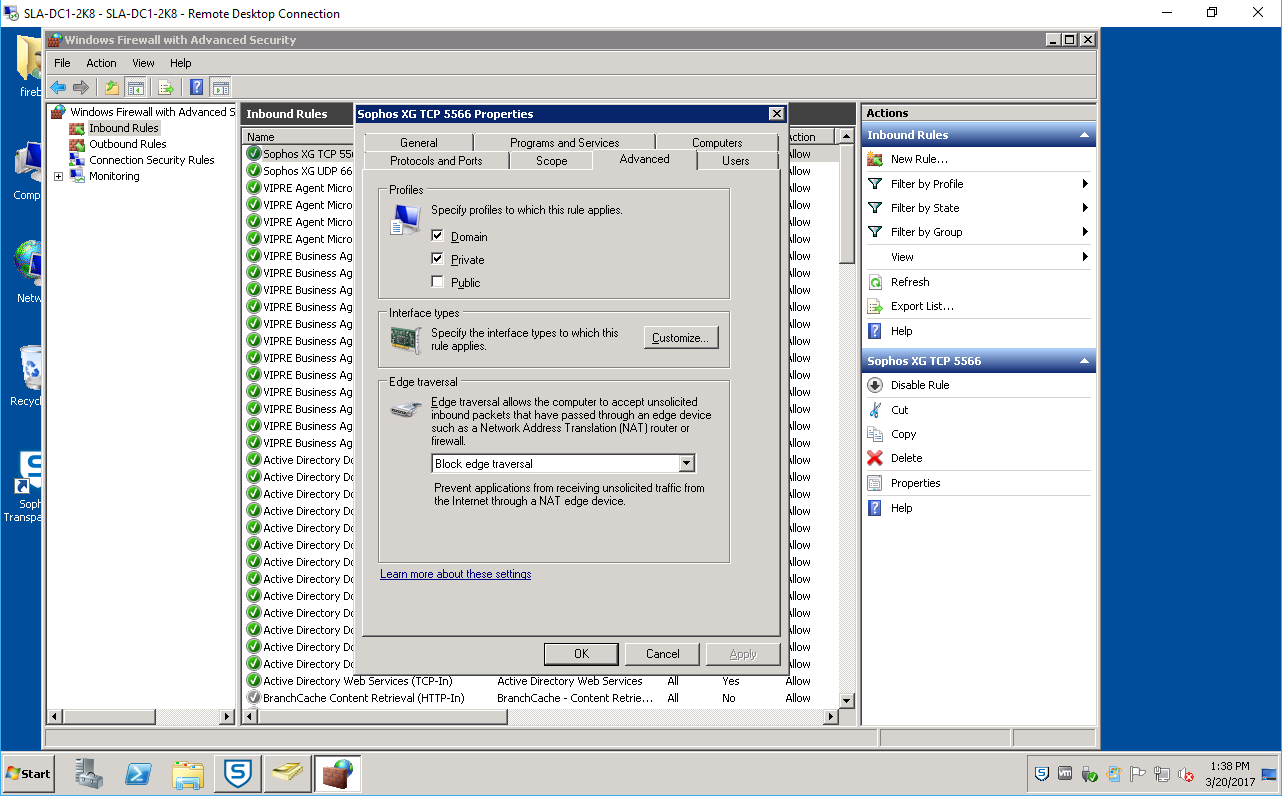Open the Action menu
This screenshot has height=796, width=1282.
coord(101,63)
